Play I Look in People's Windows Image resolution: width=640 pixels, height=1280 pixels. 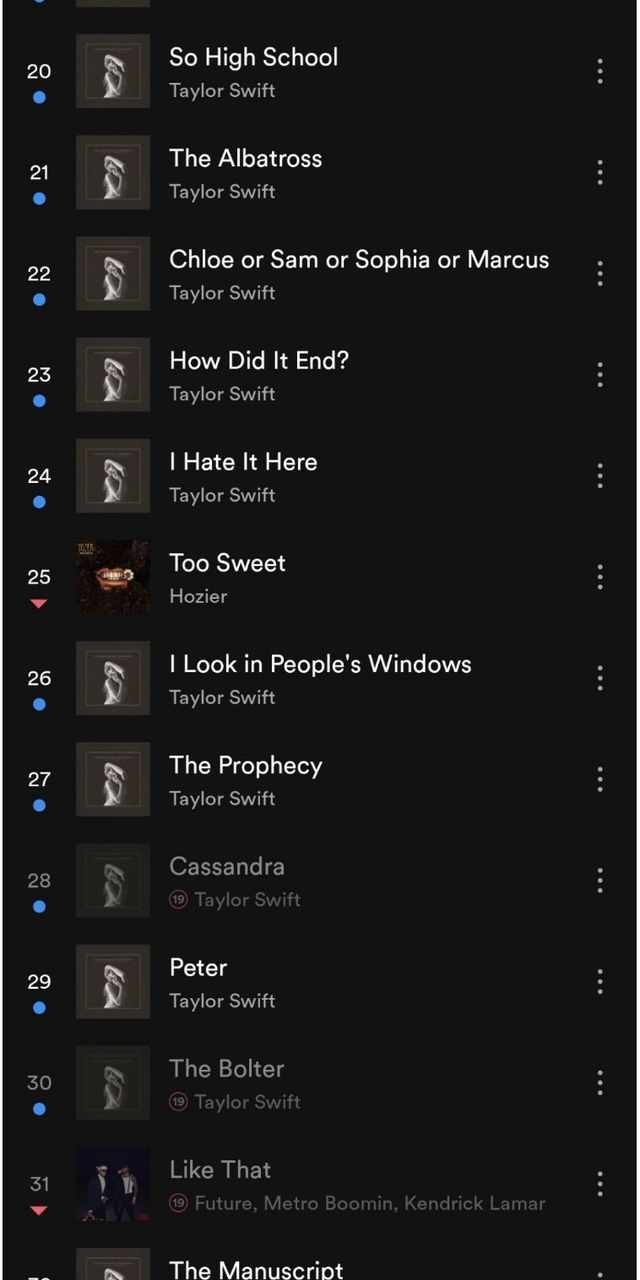(320, 664)
